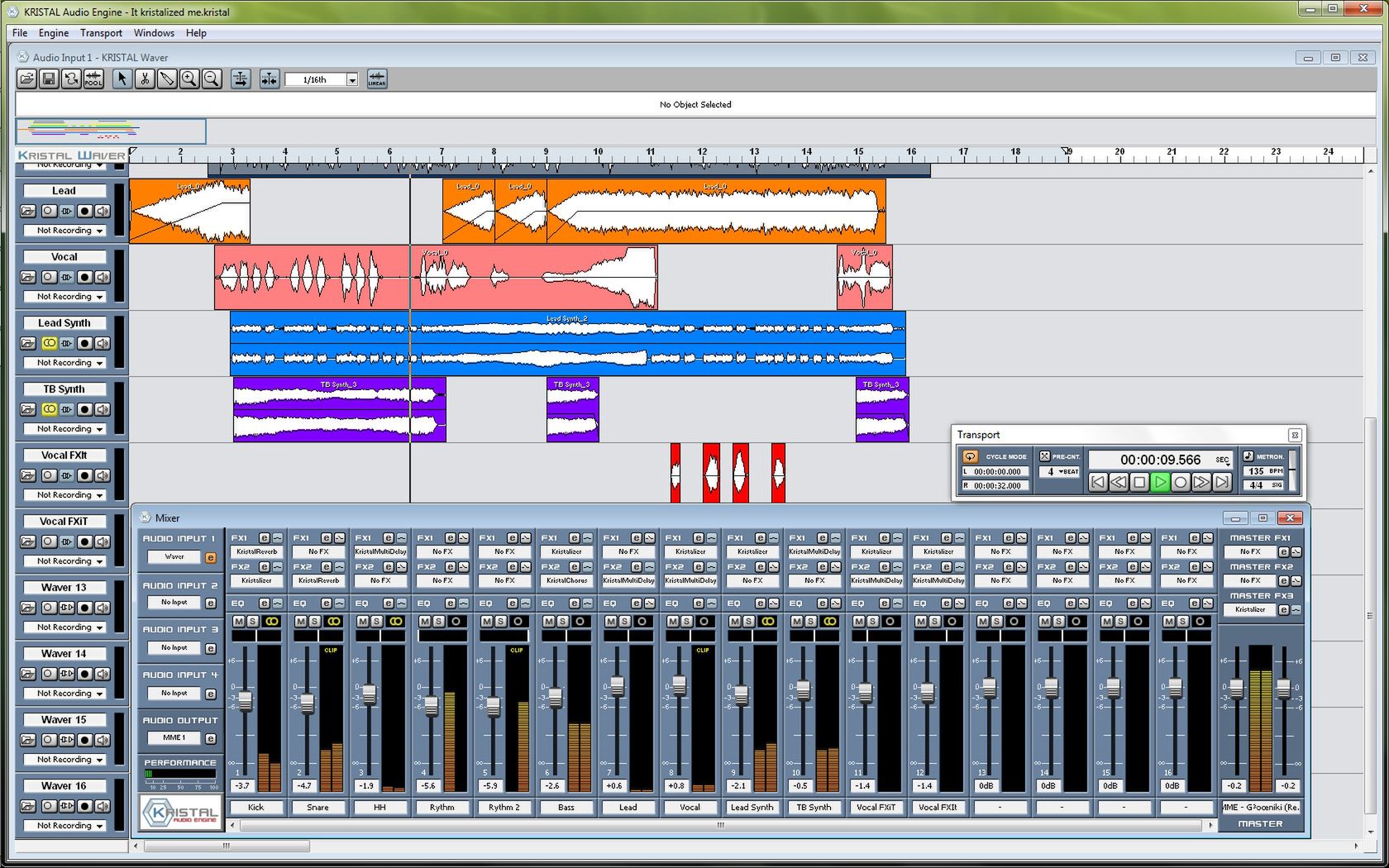The image size is (1389, 868).
Task: Solo the Snare mixer channel
Action: click(x=315, y=621)
